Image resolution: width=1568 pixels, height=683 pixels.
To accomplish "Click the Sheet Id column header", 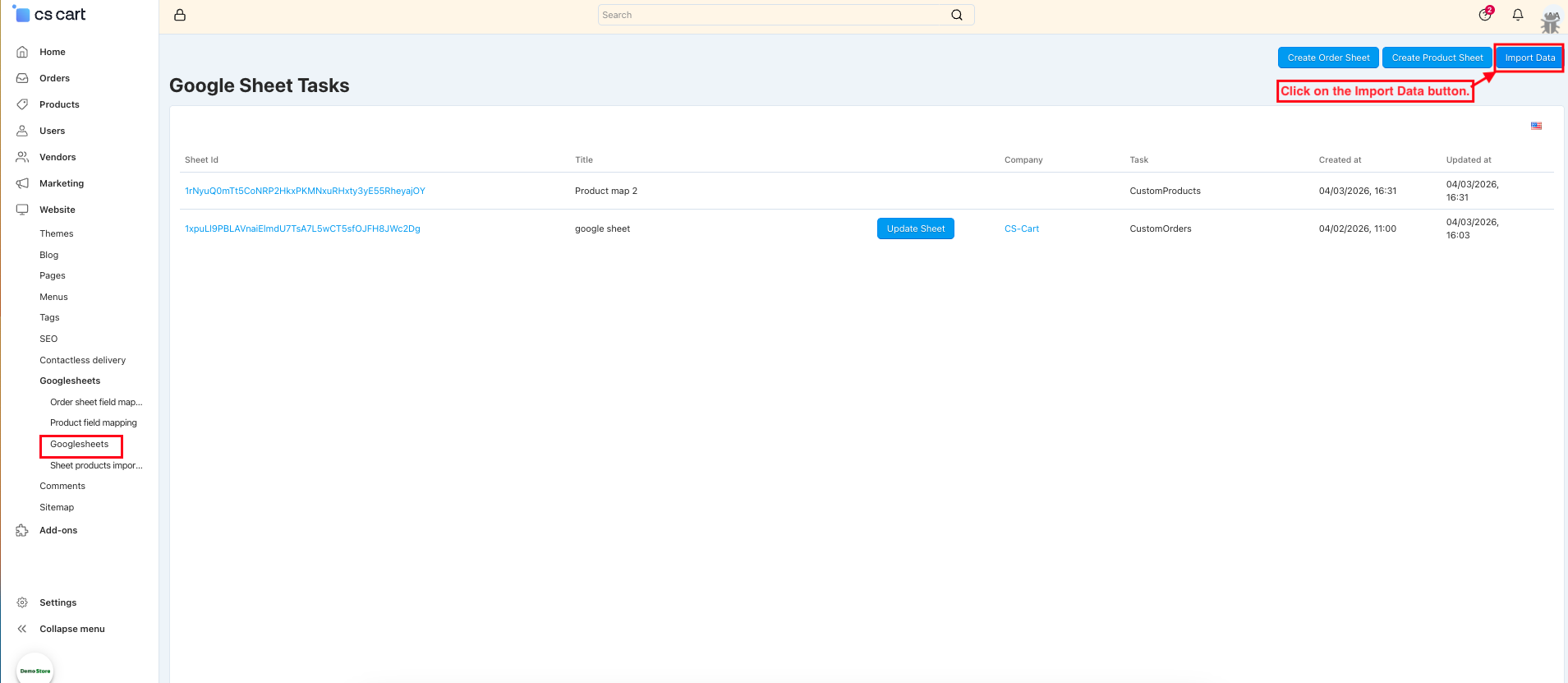I will tap(201, 159).
